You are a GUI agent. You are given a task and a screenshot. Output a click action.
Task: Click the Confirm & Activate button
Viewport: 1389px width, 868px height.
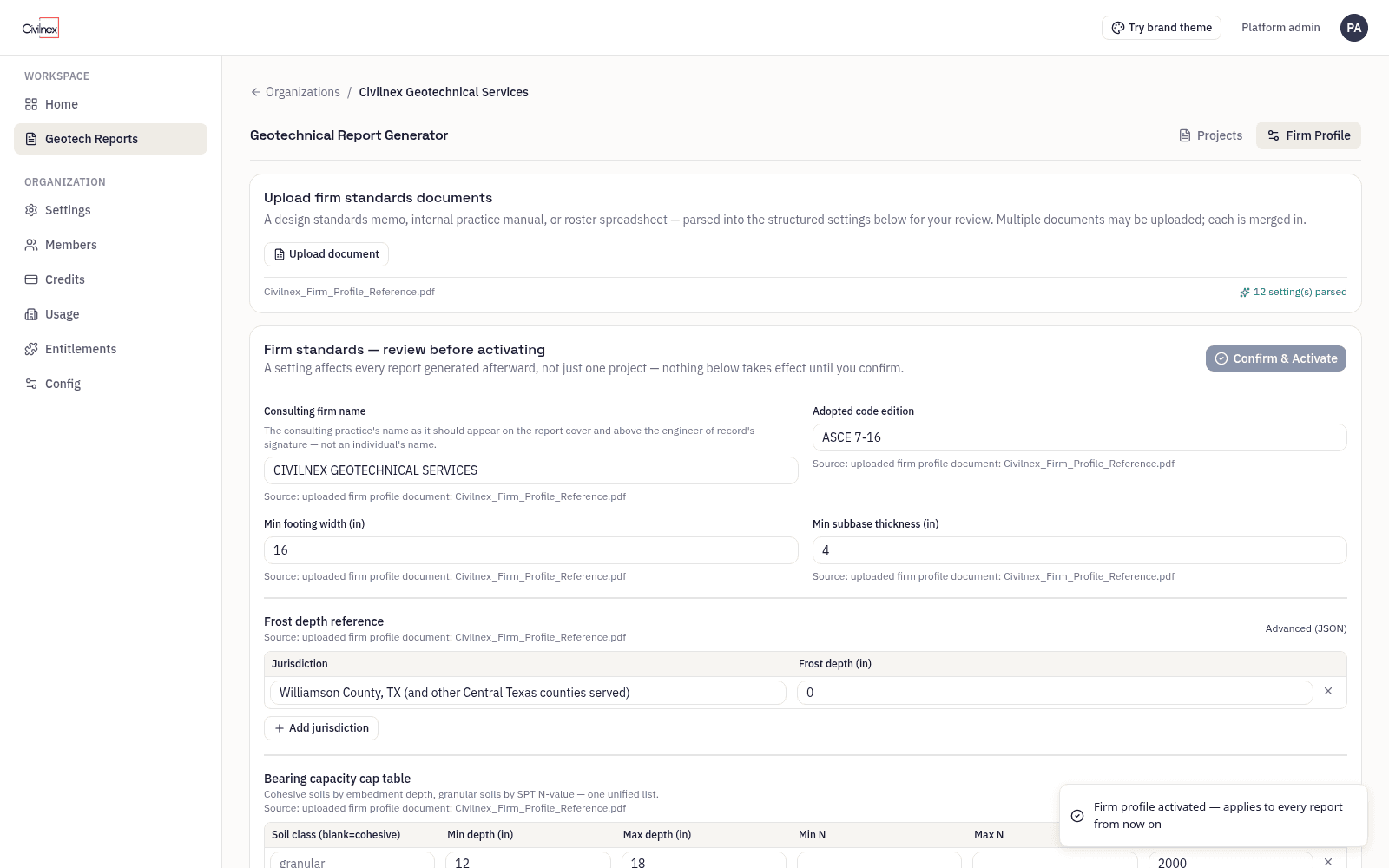(x=1275, y=358)
